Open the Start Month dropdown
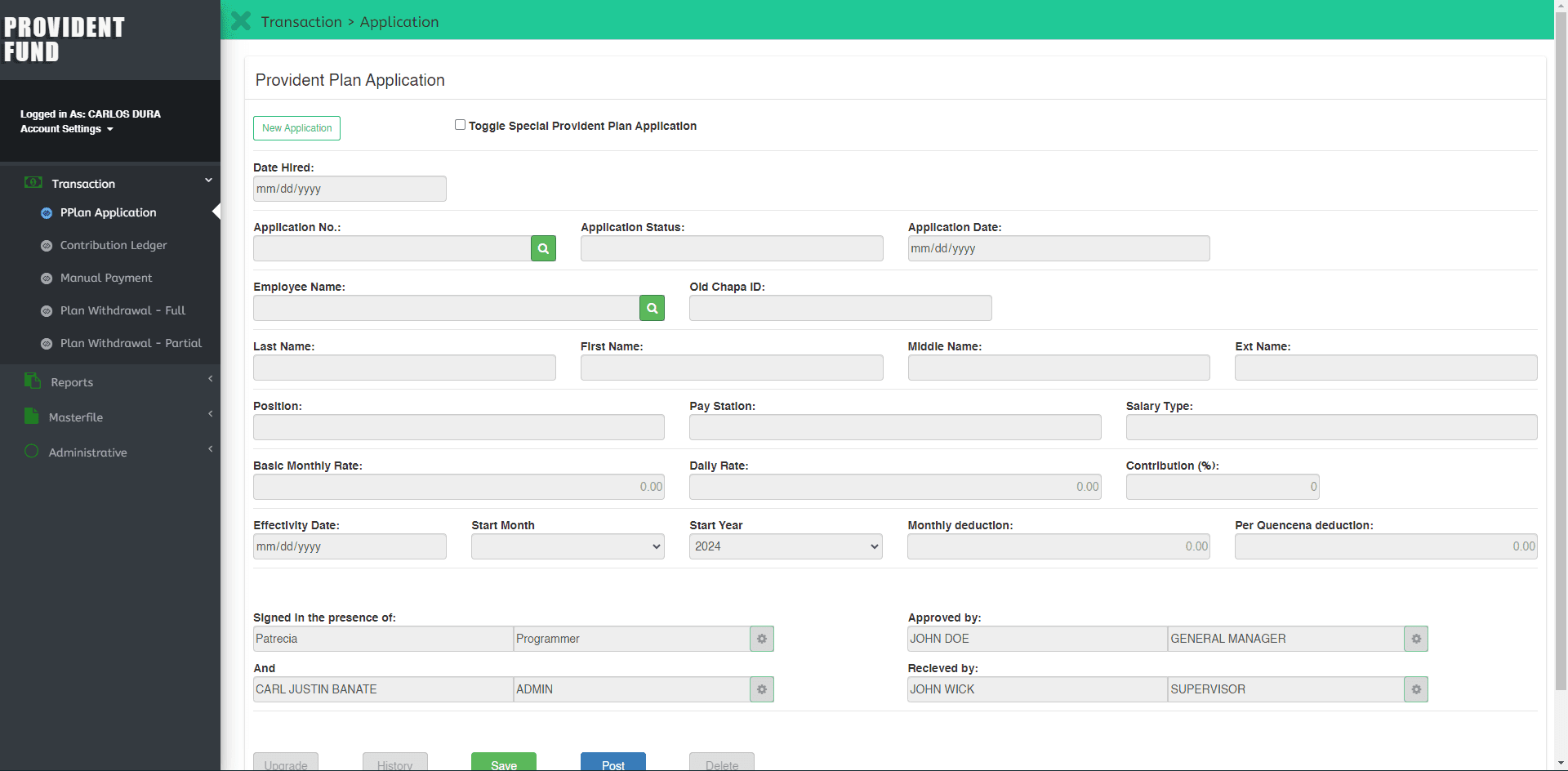The height and width of the screenshot is (771, 1568). coord(568,546)
